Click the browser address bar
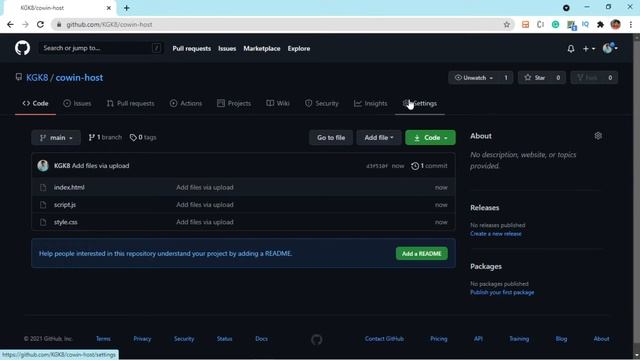This screenshot has width=640, height=360. tap(282, 24)
